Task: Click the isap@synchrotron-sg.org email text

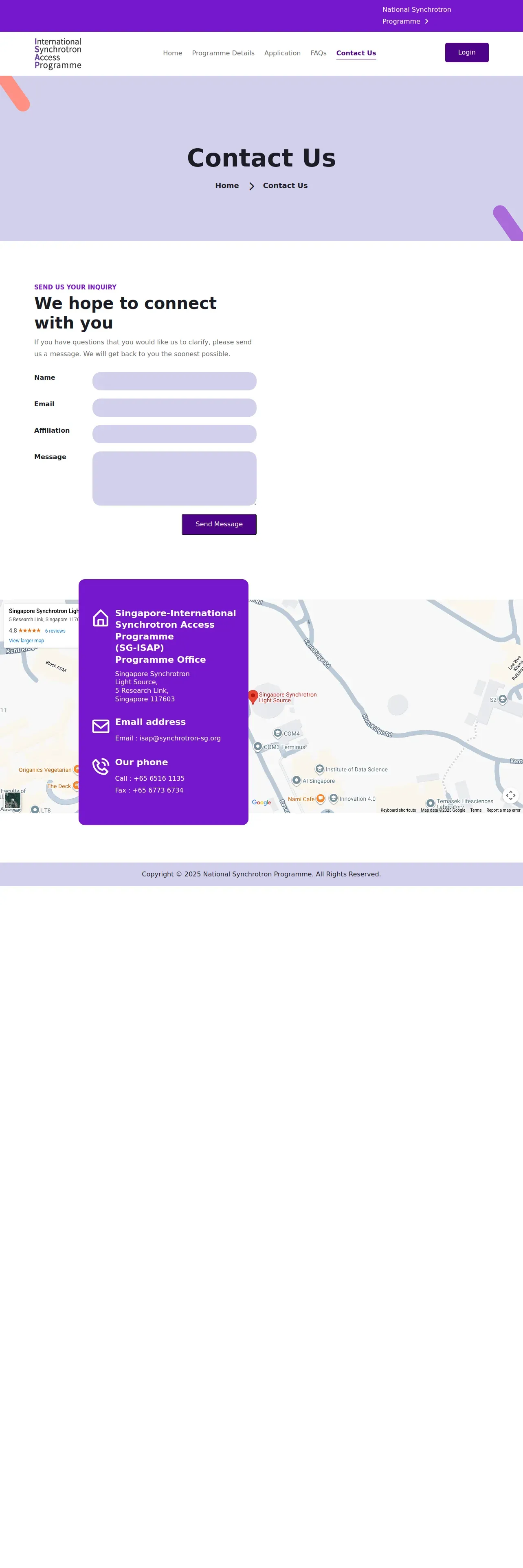Action: (180, 738)
